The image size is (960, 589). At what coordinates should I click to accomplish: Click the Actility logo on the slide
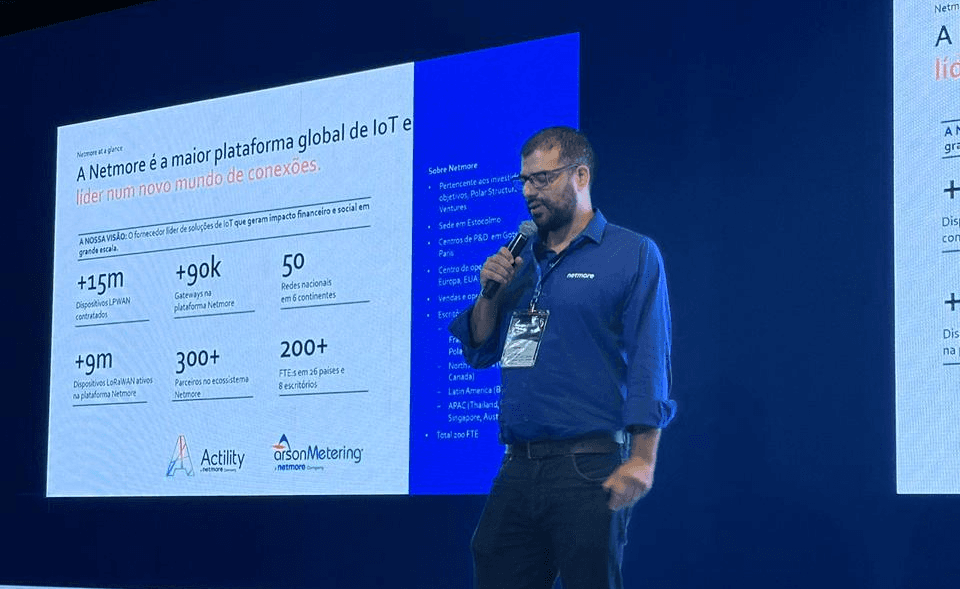(205, 457)
